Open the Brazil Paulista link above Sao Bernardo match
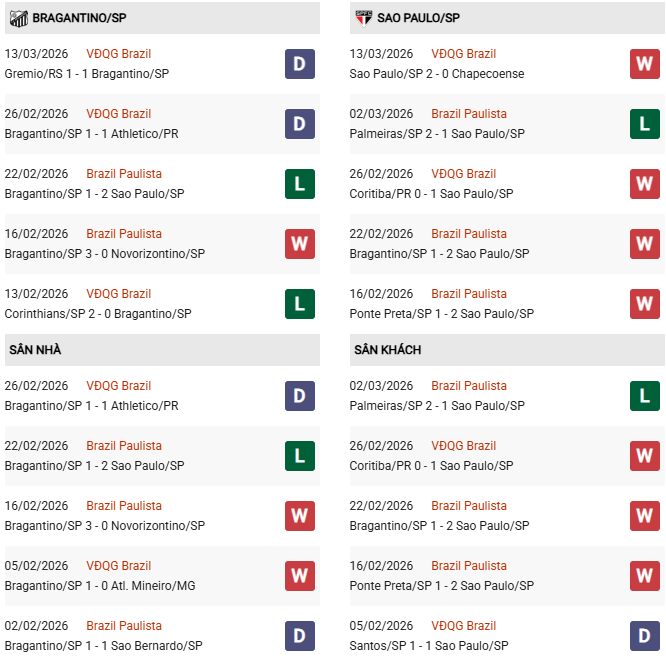This screenshot has width=666, height=659. pyautogui.click(x=124, y=626)
